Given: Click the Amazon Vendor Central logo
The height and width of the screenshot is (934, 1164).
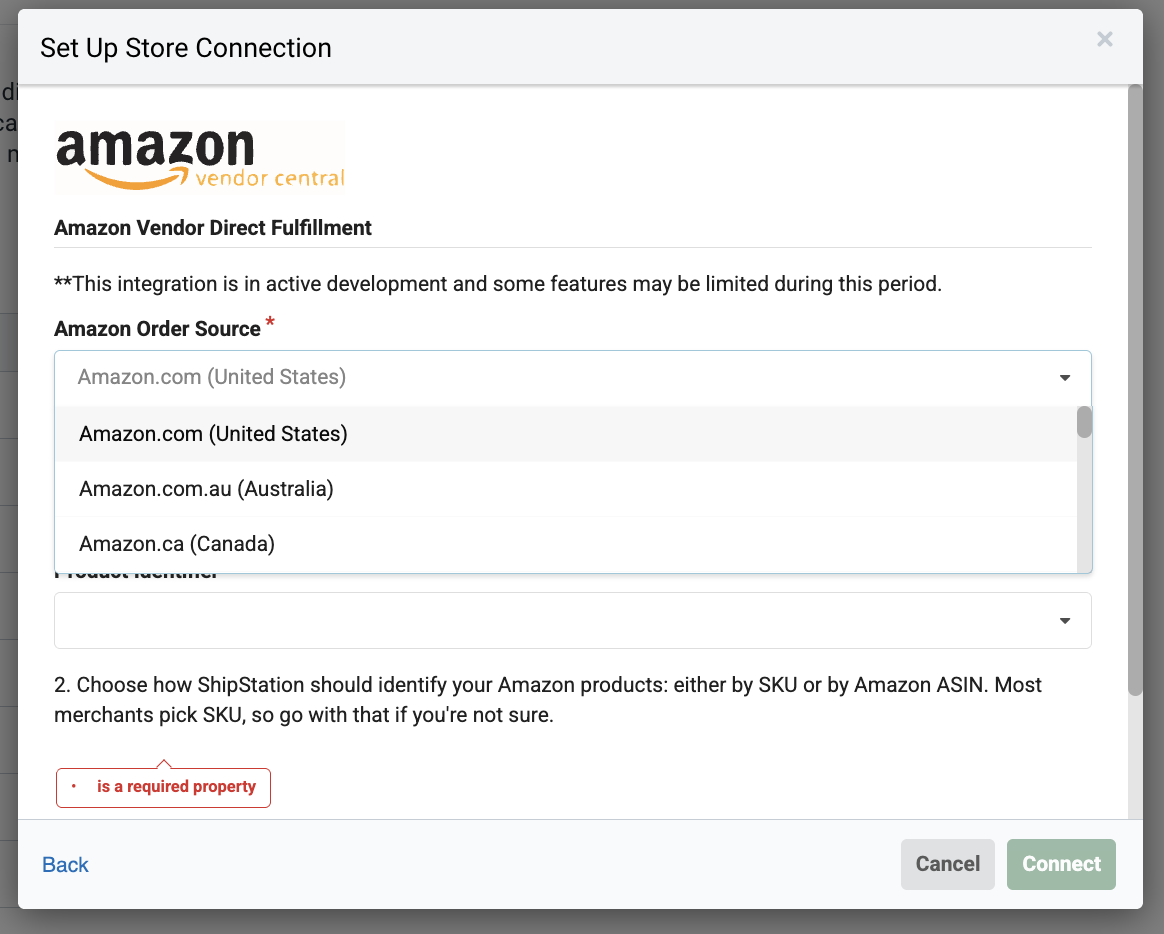Looking at the screenshot, I should coord(199,155).
